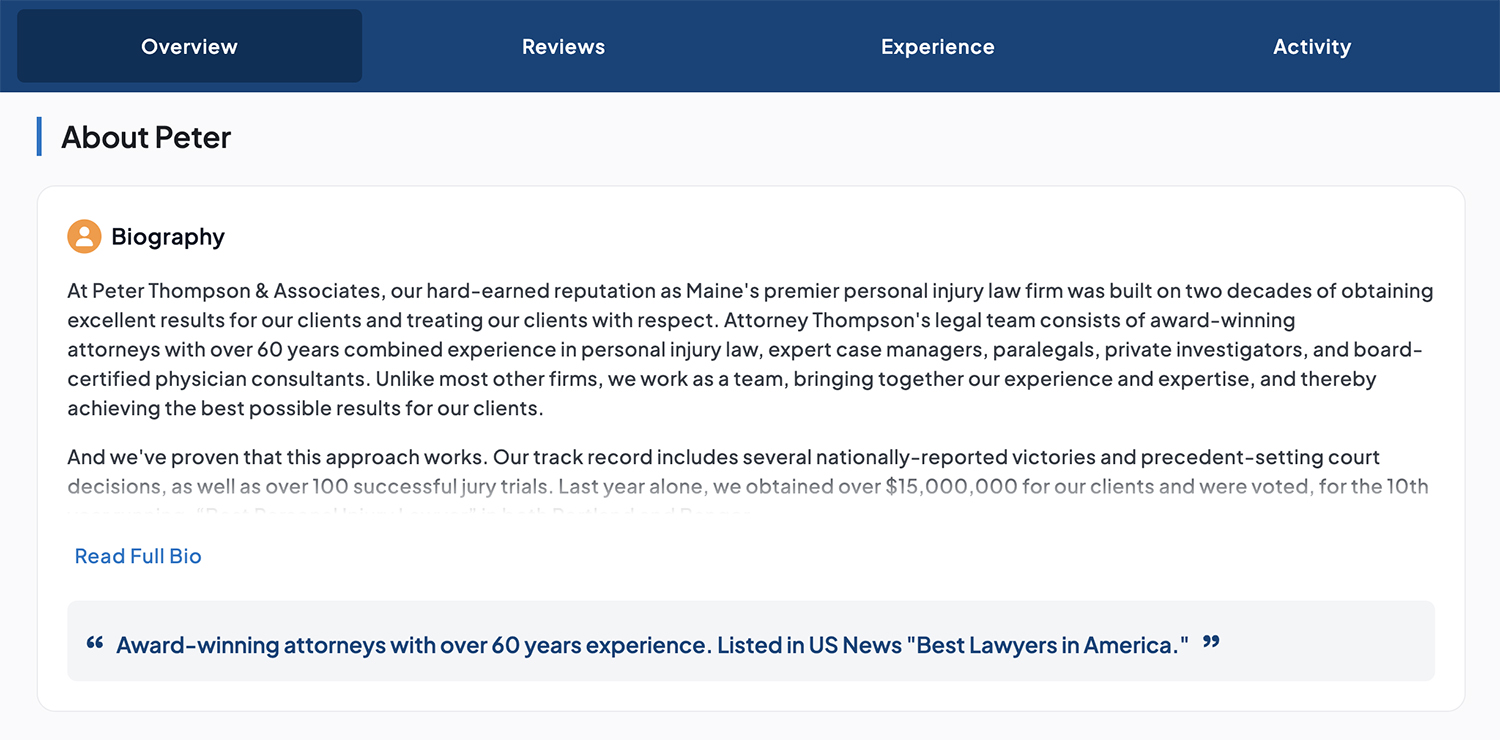Select the Activity tab
The height and width of the screenshot is (740, 1500).
[x=1311, y=47]
